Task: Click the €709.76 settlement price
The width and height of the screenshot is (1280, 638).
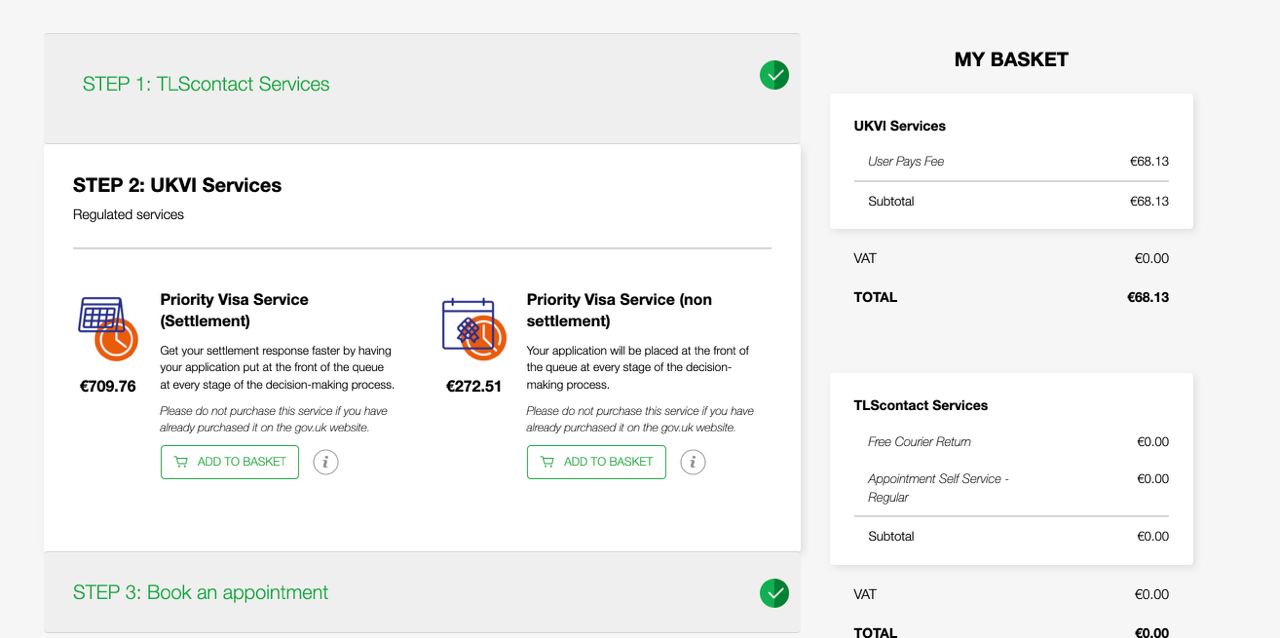Action: click(108, 386)
